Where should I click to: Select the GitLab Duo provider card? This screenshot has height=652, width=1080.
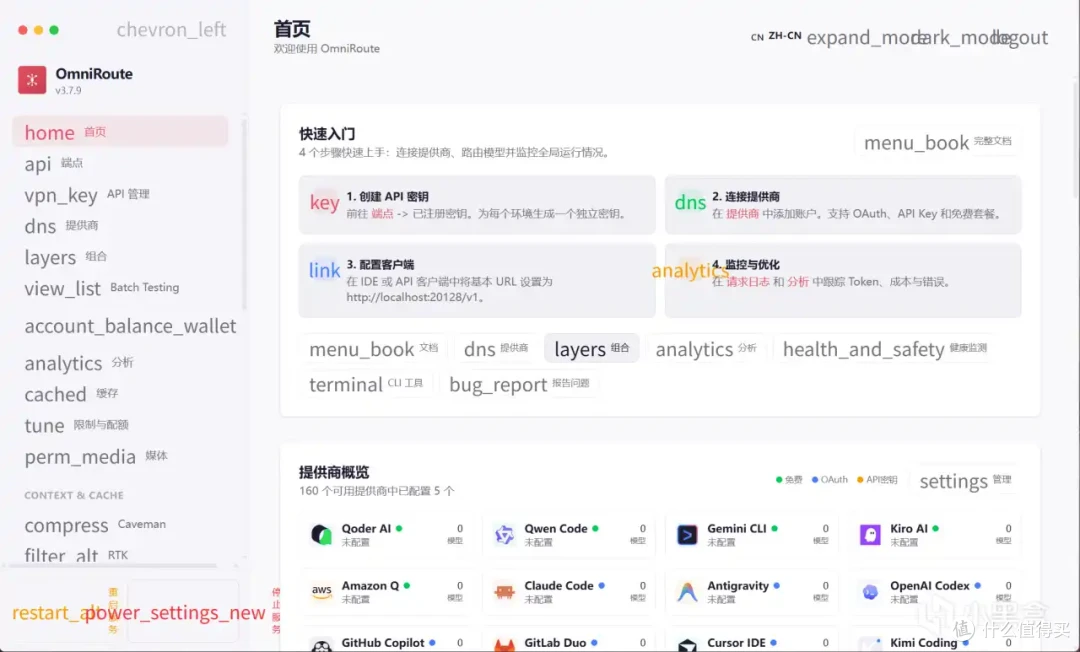(x=570, y=640)
